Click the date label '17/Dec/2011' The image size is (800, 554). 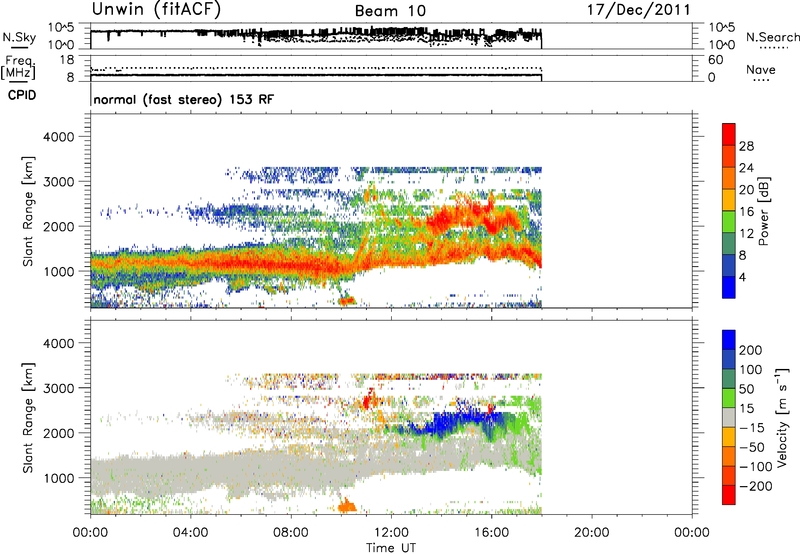(638, 10)
